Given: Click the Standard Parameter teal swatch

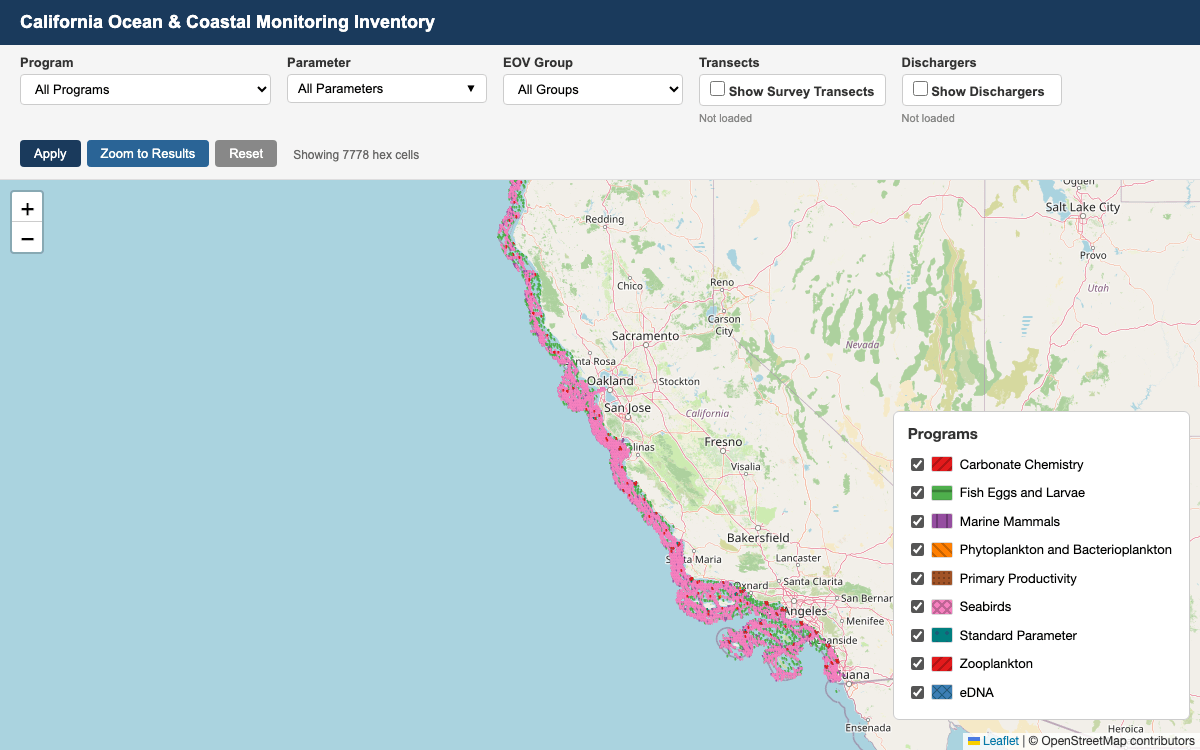Looking at the screenshot, I should click(x=942, y=635).
